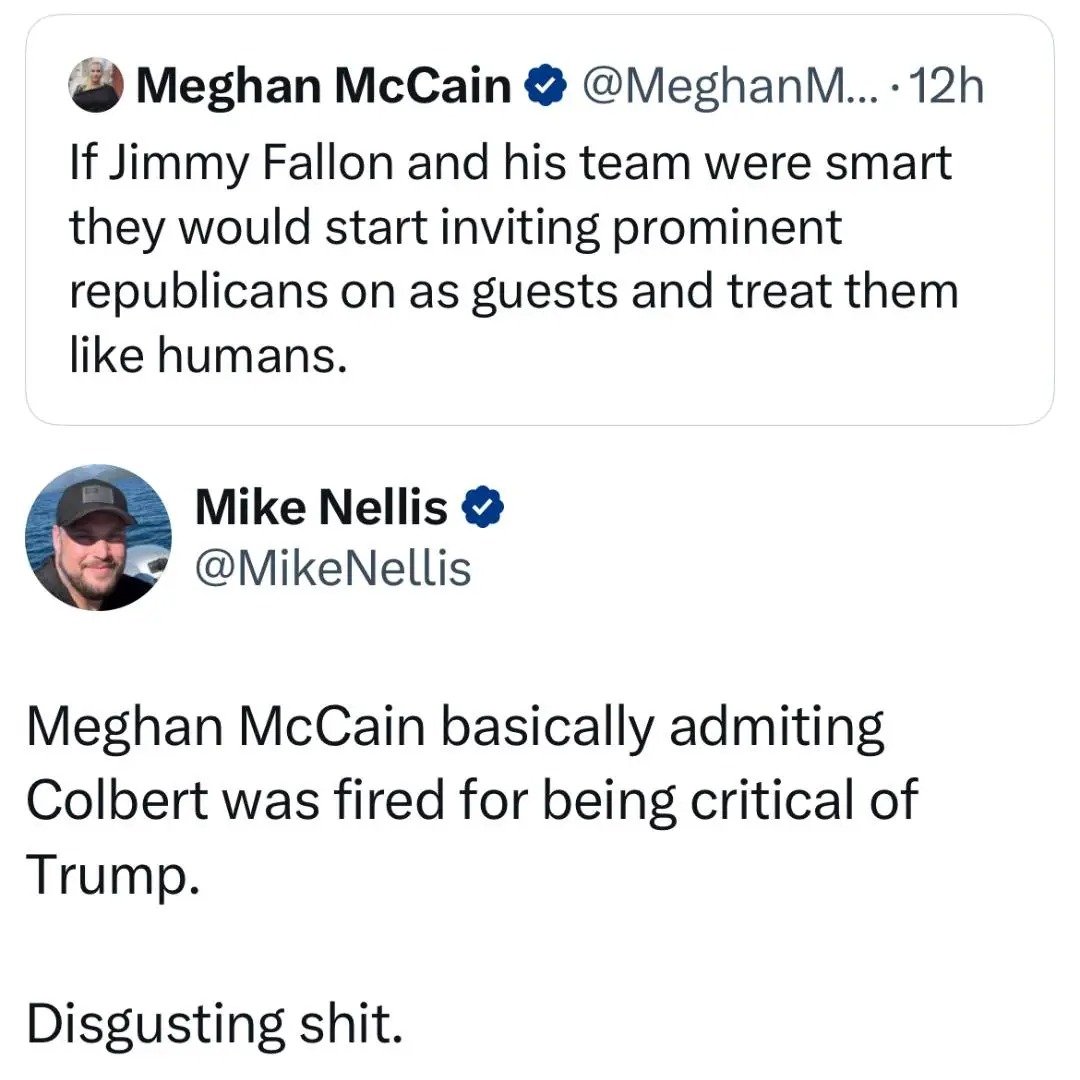The image size is (1080, 1080).
Task: Click the verified badge next to Mike Nellis
Action: (x=483, y=507)
